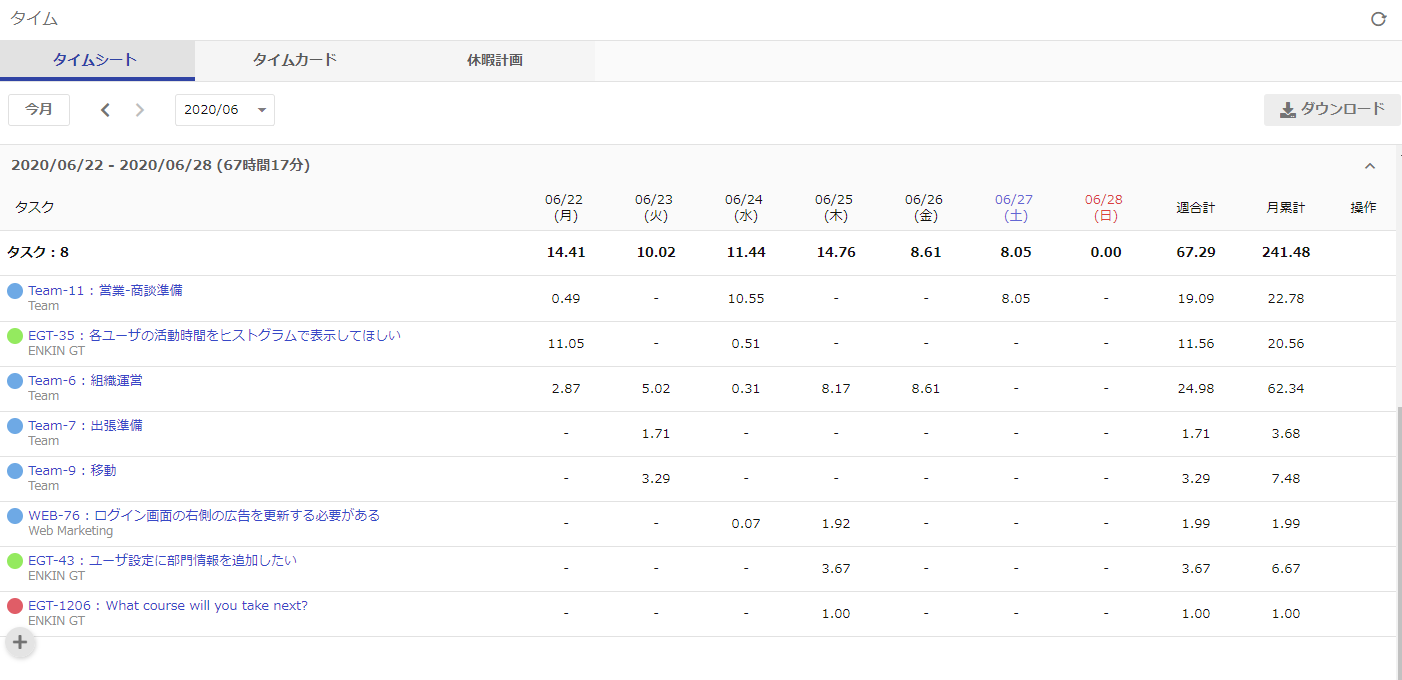Click the blue circle beside Team-6

tap(15, 381)
